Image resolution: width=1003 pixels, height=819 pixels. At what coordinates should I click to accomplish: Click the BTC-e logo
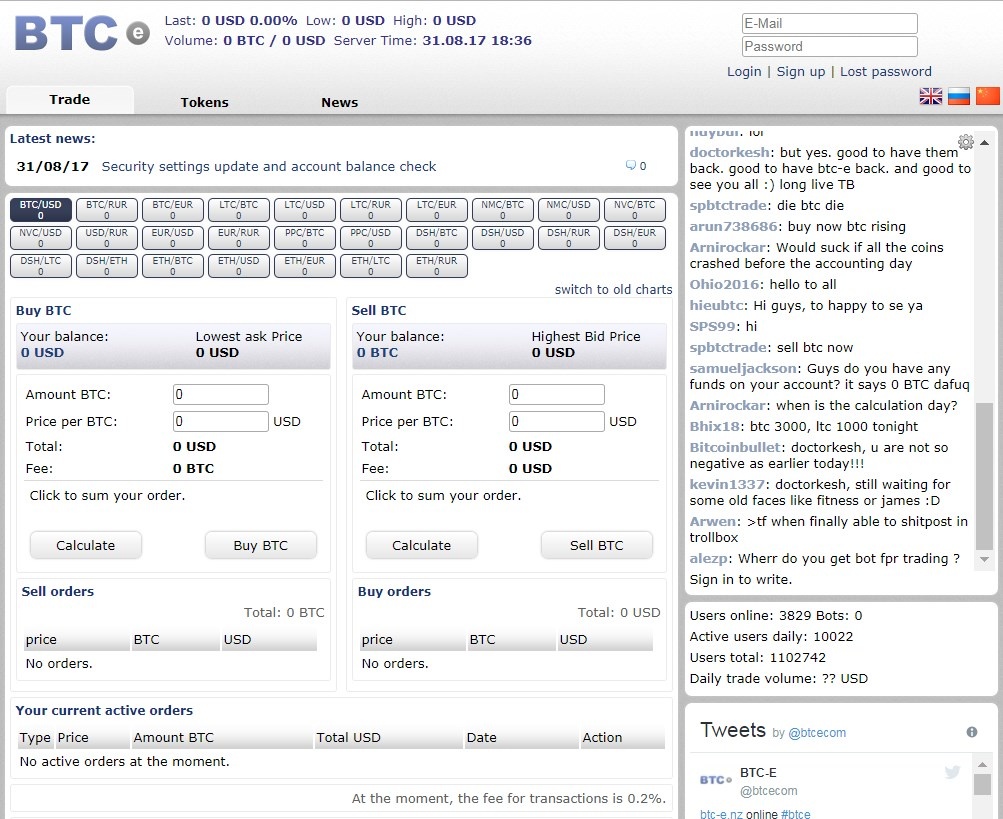[81, 32]
